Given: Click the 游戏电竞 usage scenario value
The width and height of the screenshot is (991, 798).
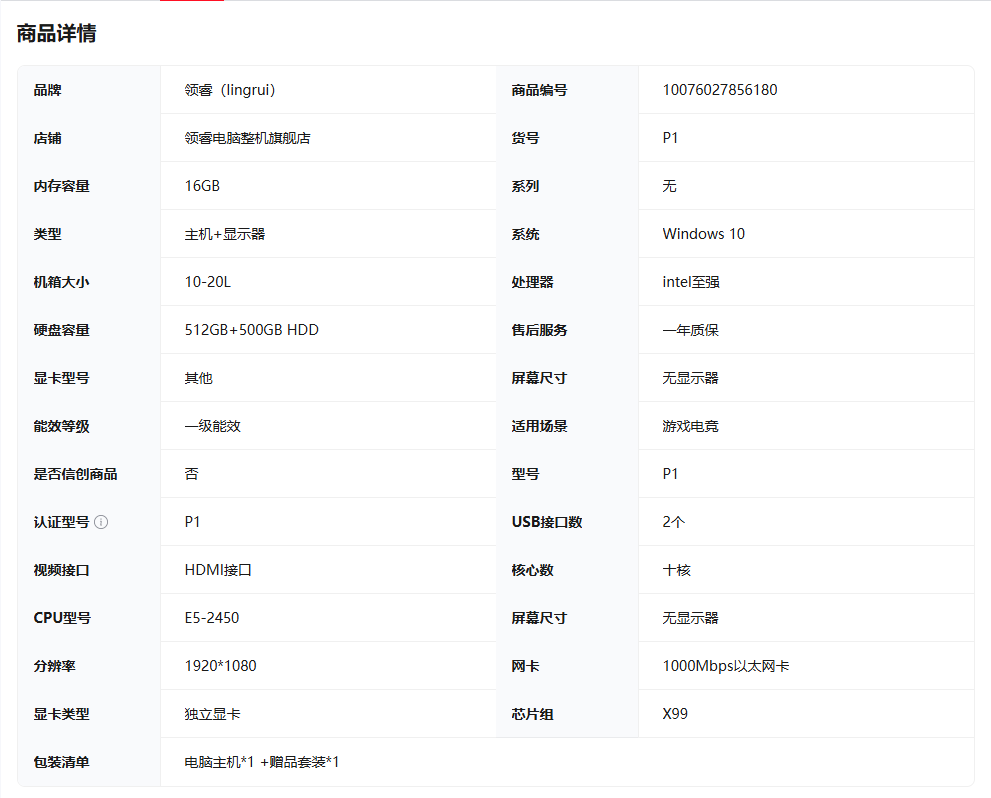Looking at the screenshot, I should [690, 426].
